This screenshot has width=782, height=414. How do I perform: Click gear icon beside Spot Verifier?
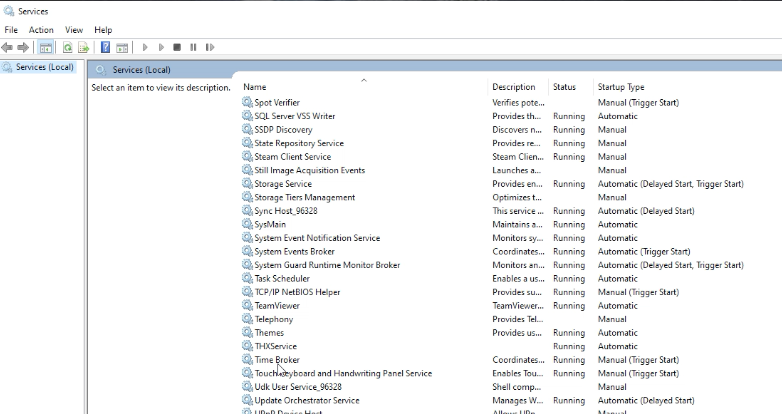point(247,102)
